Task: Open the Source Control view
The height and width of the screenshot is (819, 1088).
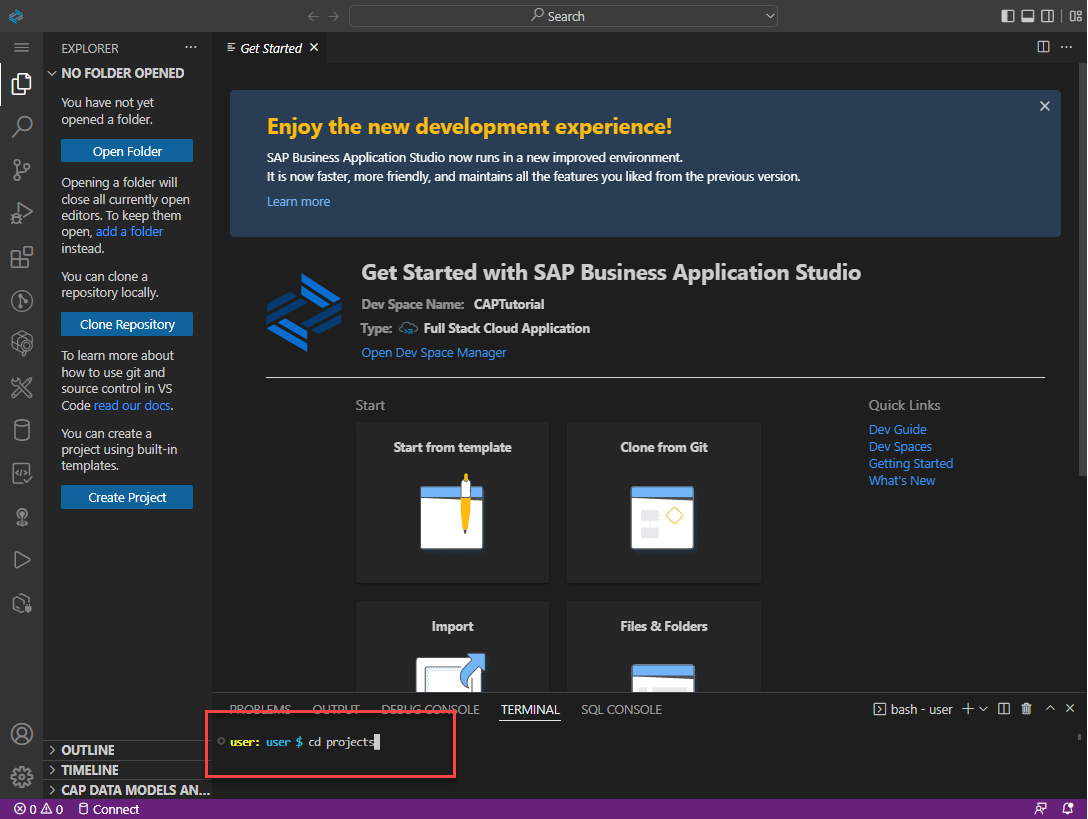Action: pos(22,170)
